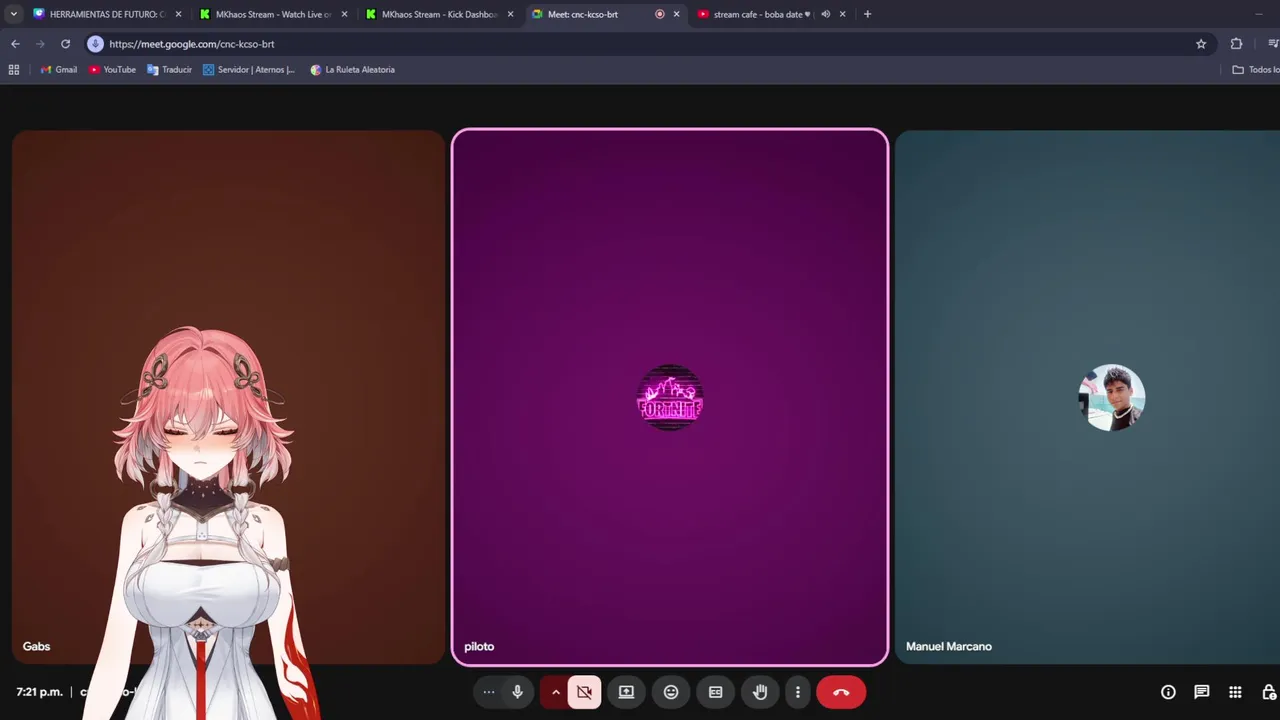The width and height of the screenshot is (1280, 720).
Task: Switch to MKhaos Stream Kick Dashboard tab
Action: [439, 14]
